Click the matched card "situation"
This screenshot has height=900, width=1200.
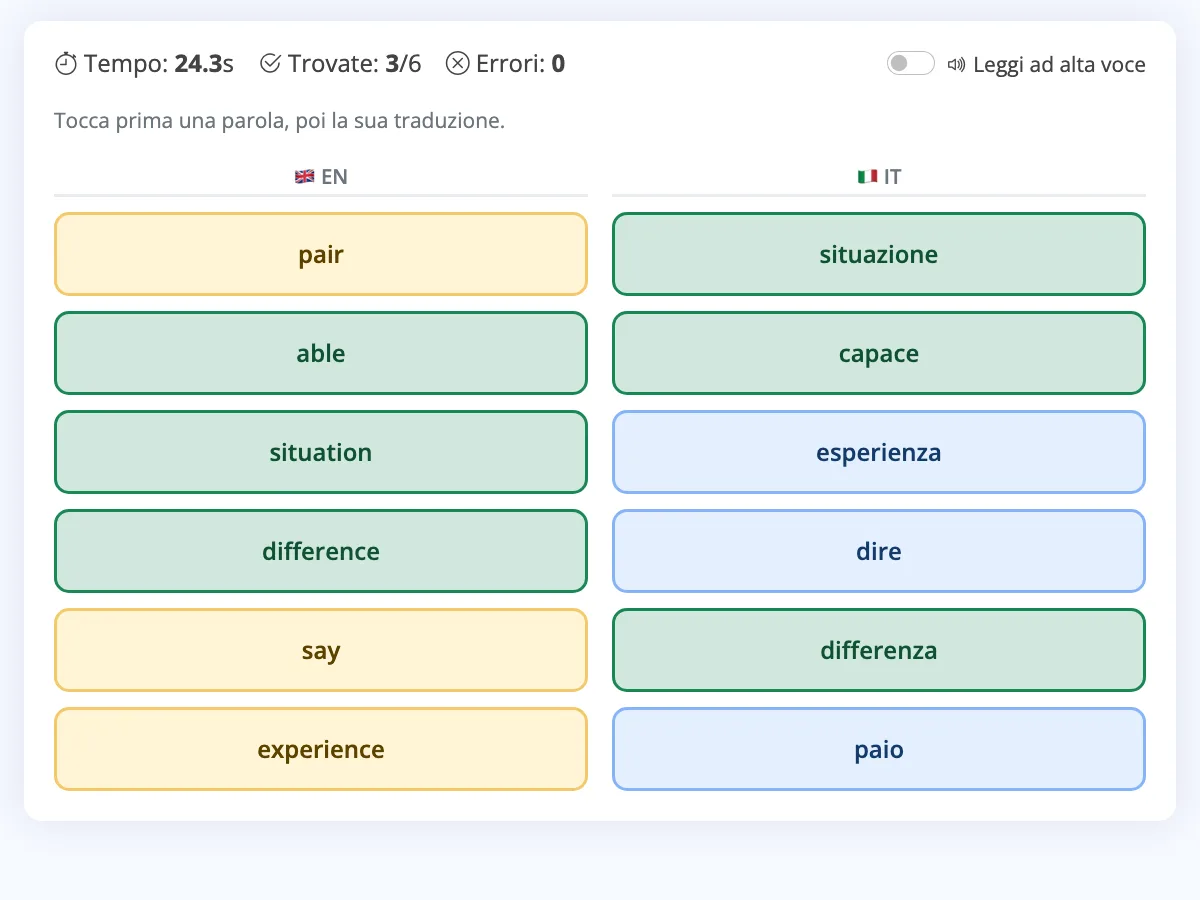(x=321, y=452)
